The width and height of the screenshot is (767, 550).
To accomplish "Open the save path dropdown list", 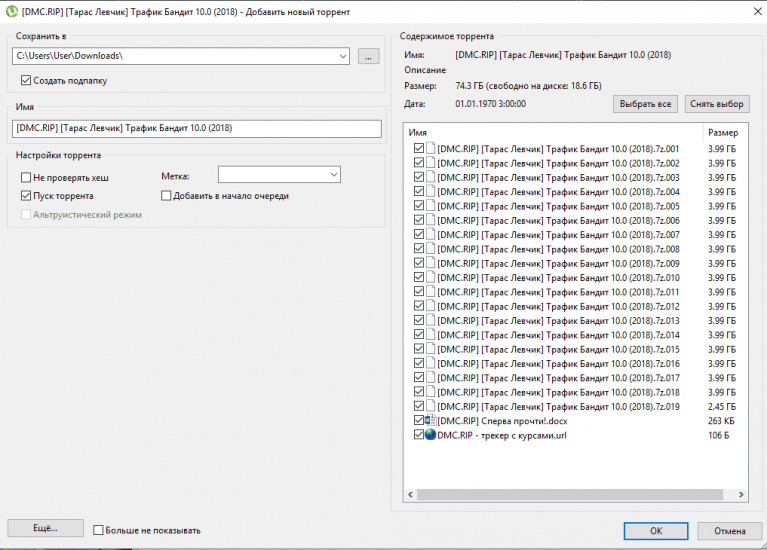I will click(x=342, y=56).
